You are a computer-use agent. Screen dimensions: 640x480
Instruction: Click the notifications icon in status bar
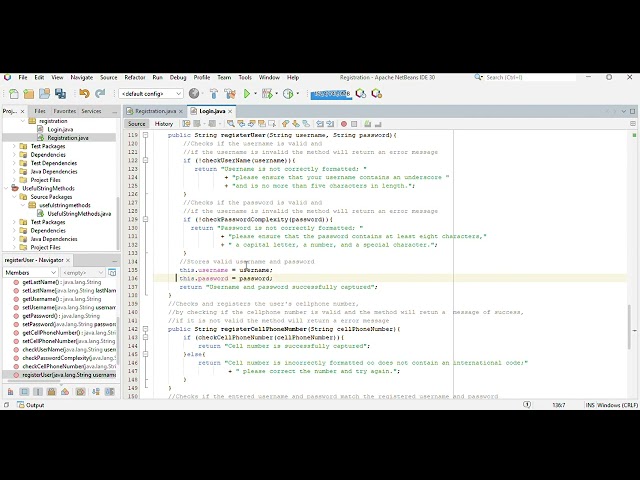(x=527, y=405)
